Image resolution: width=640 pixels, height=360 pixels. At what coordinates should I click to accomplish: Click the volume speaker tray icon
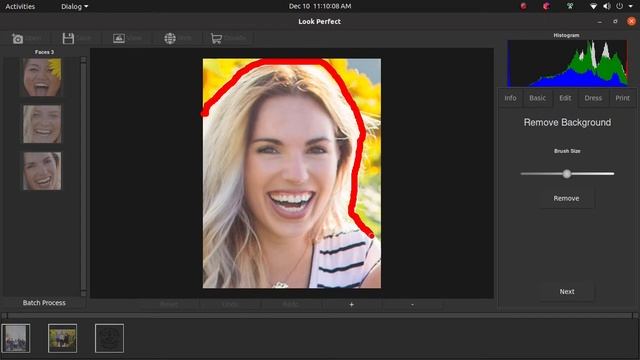coord(607,6)
